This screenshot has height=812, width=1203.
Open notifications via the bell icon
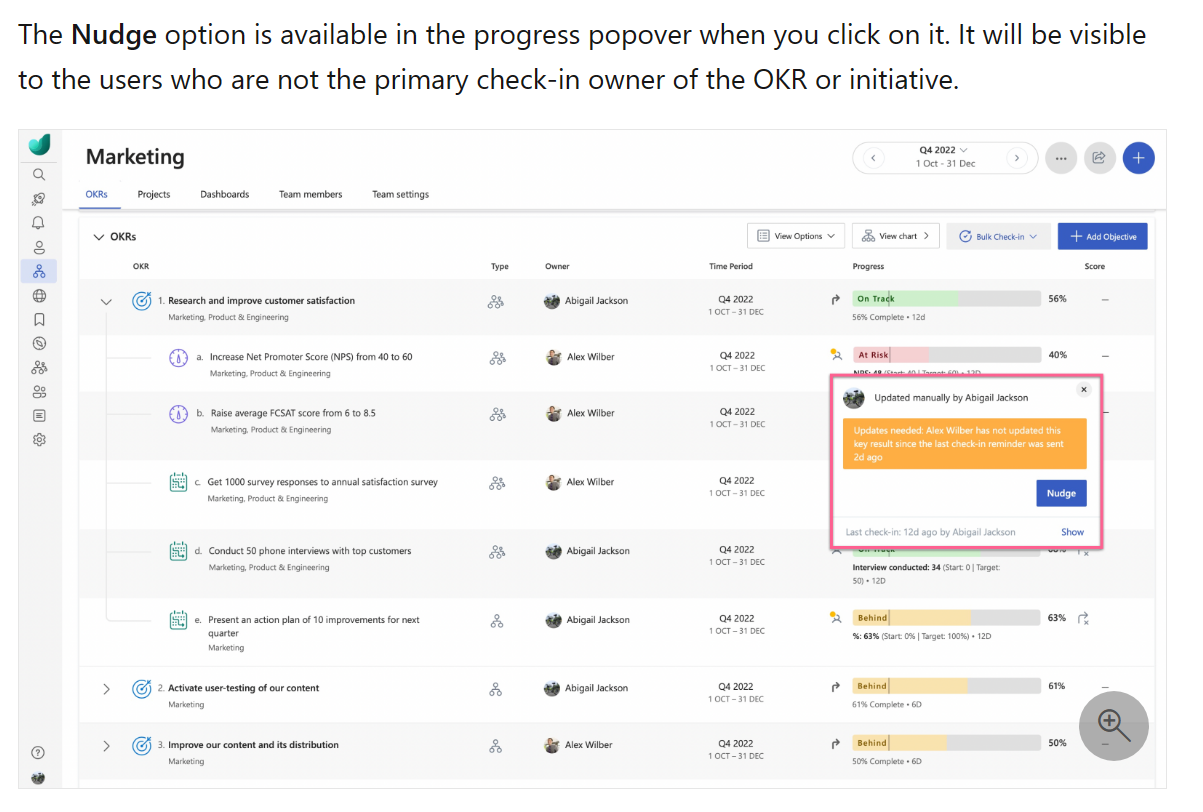(x=38, y=222)
